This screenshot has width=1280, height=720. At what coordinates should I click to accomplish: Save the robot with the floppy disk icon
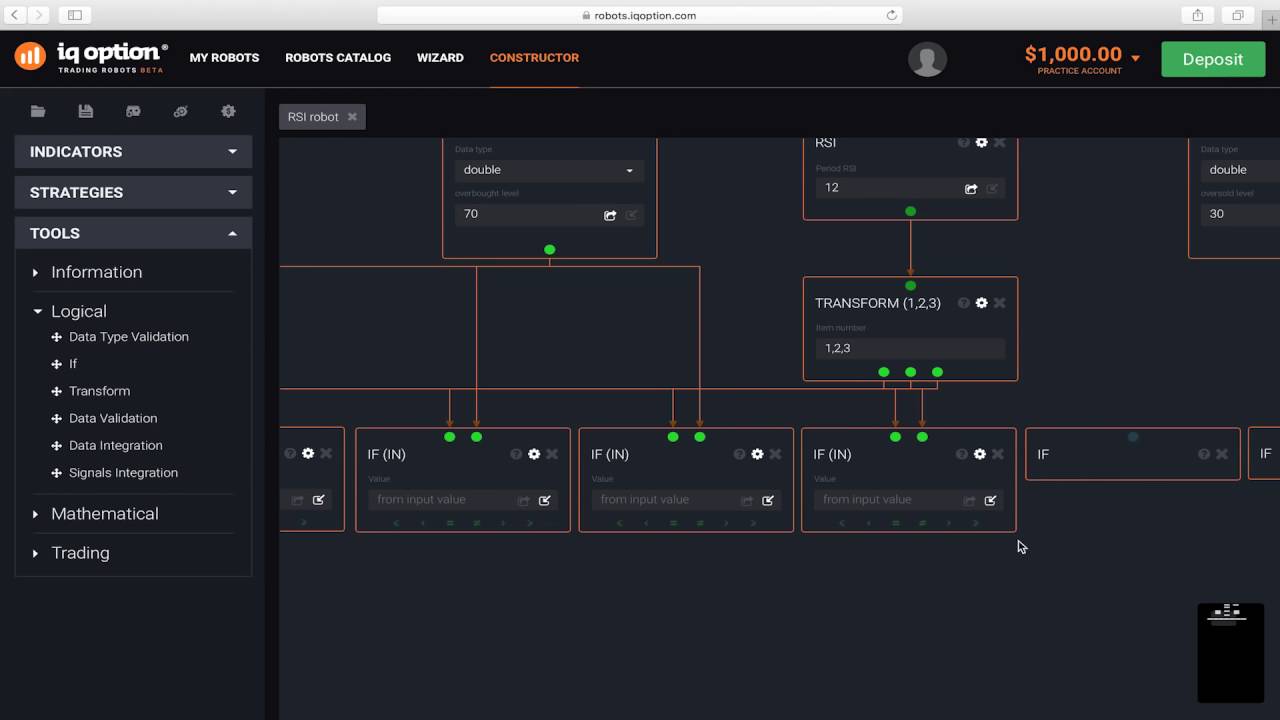click(x=86, y=112)
